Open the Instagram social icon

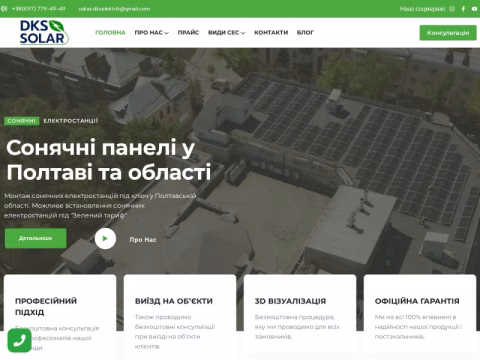[x=452, y=9]
